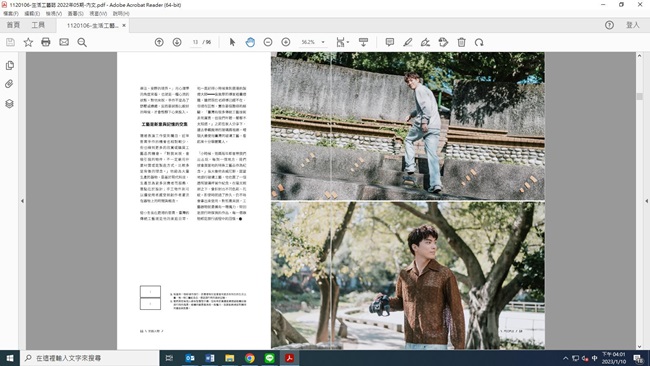This screenshot has height=366, width=650.
Task: Click the 中 input method indicator
Action: click(x=595, y=358)
